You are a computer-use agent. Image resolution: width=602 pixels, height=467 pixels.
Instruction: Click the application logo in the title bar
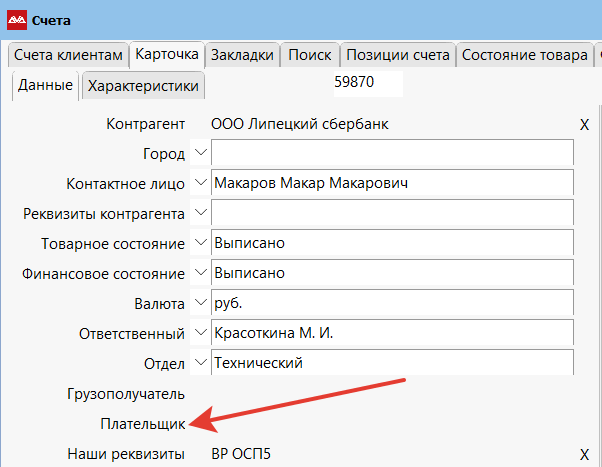tap(16, 19)
